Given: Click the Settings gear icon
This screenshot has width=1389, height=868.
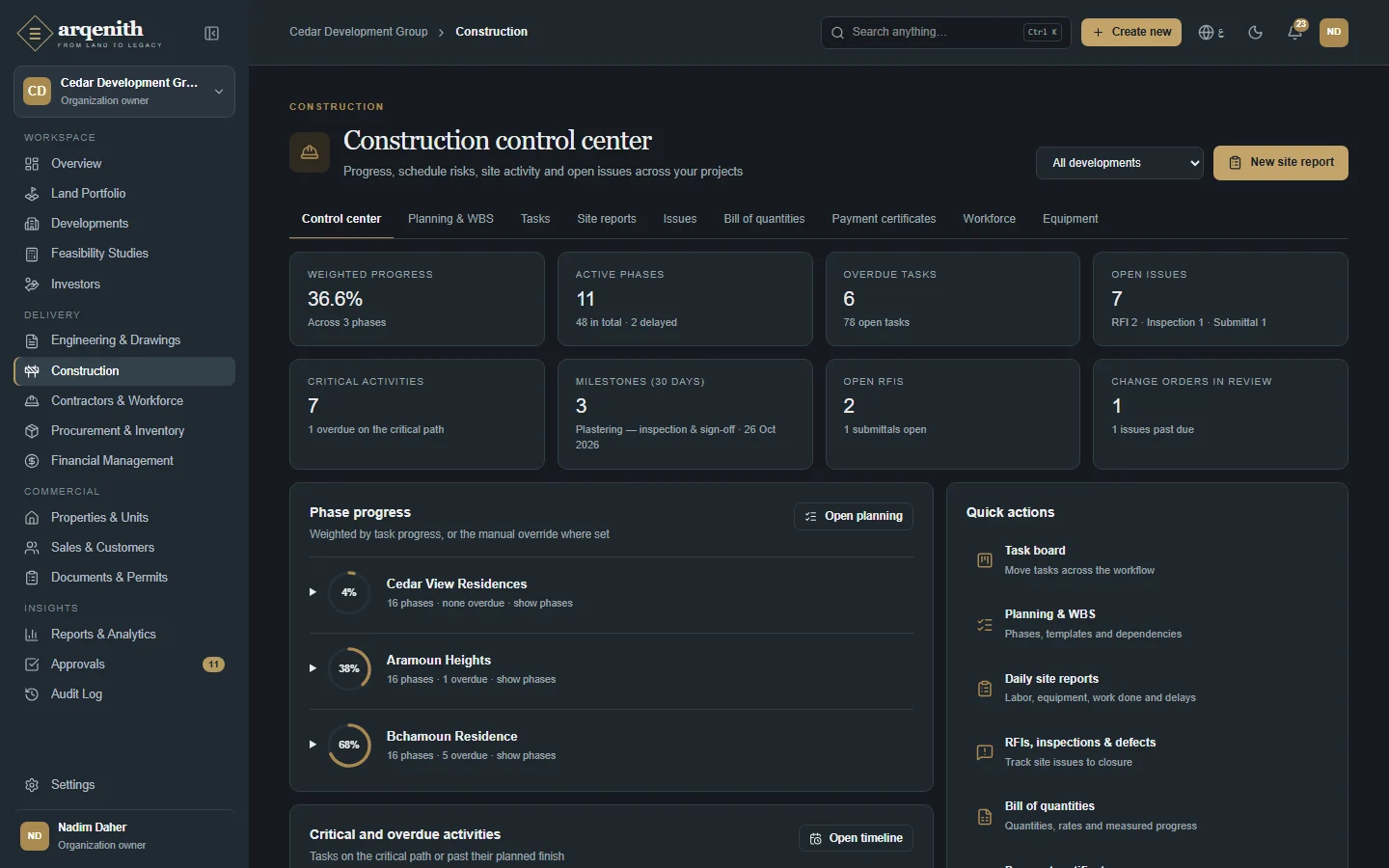Looking at the screenshot, I should (32, 785).
